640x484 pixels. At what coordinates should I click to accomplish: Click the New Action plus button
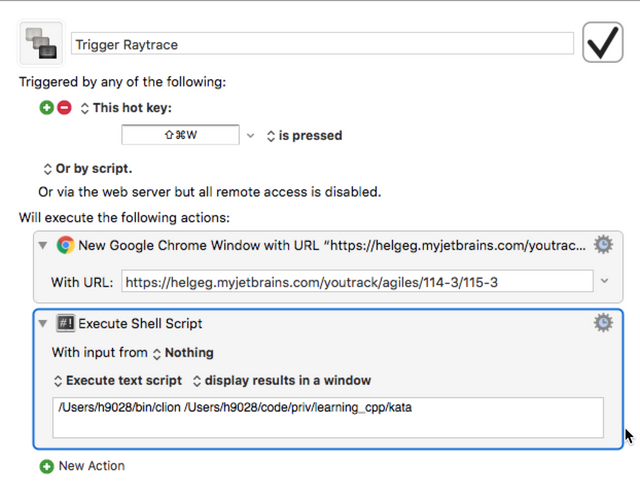pos(47,466)
